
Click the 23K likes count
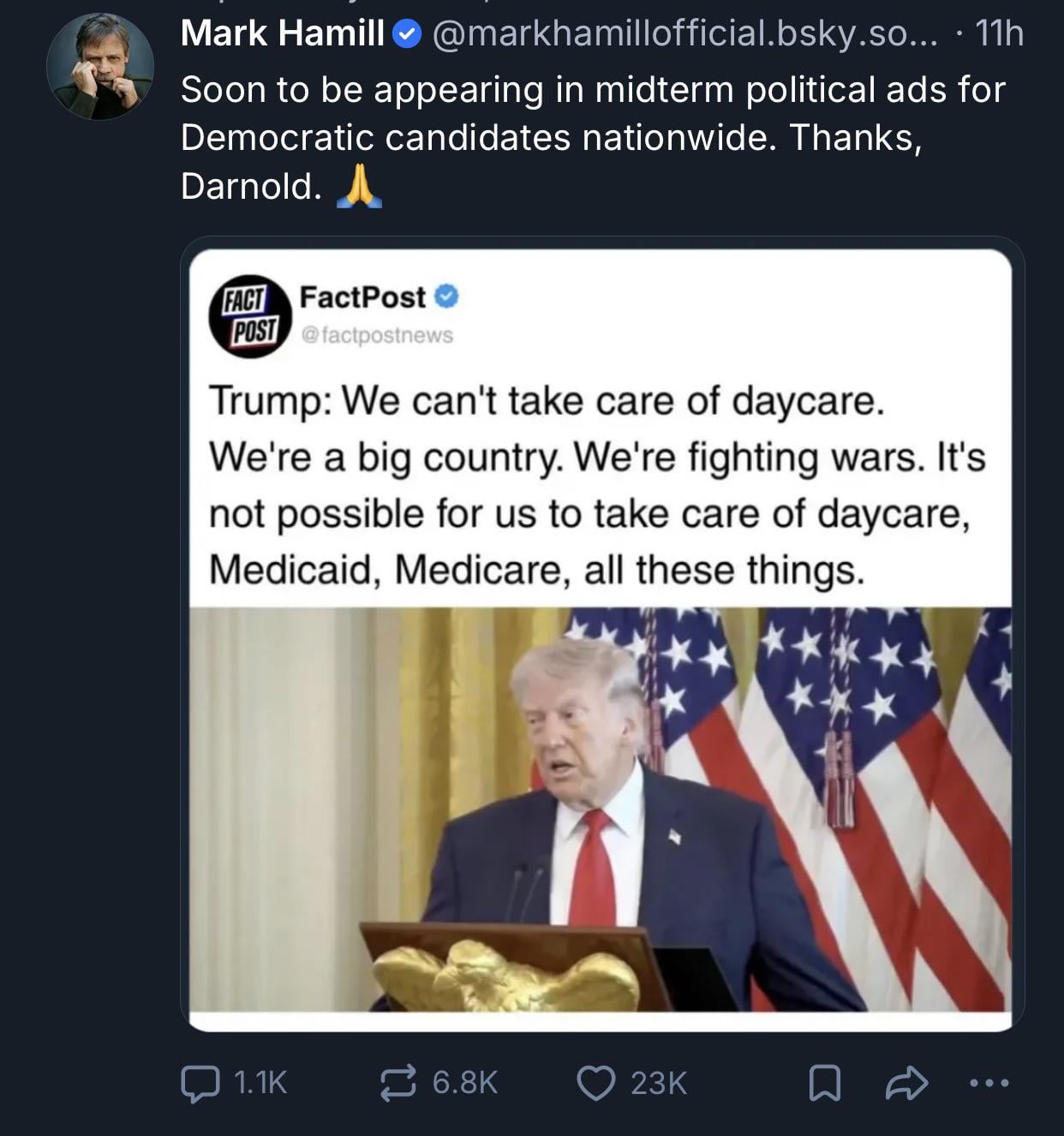(659, 1083)
